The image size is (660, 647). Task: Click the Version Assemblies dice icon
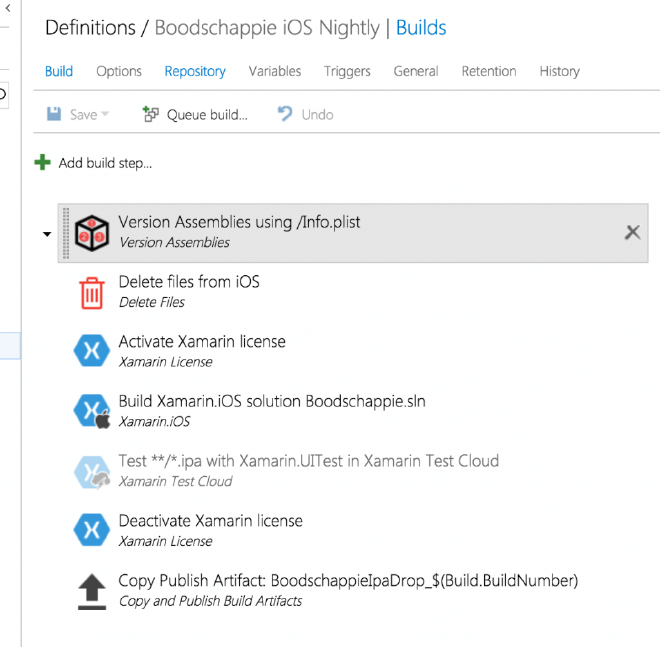(x=92, y=233)
